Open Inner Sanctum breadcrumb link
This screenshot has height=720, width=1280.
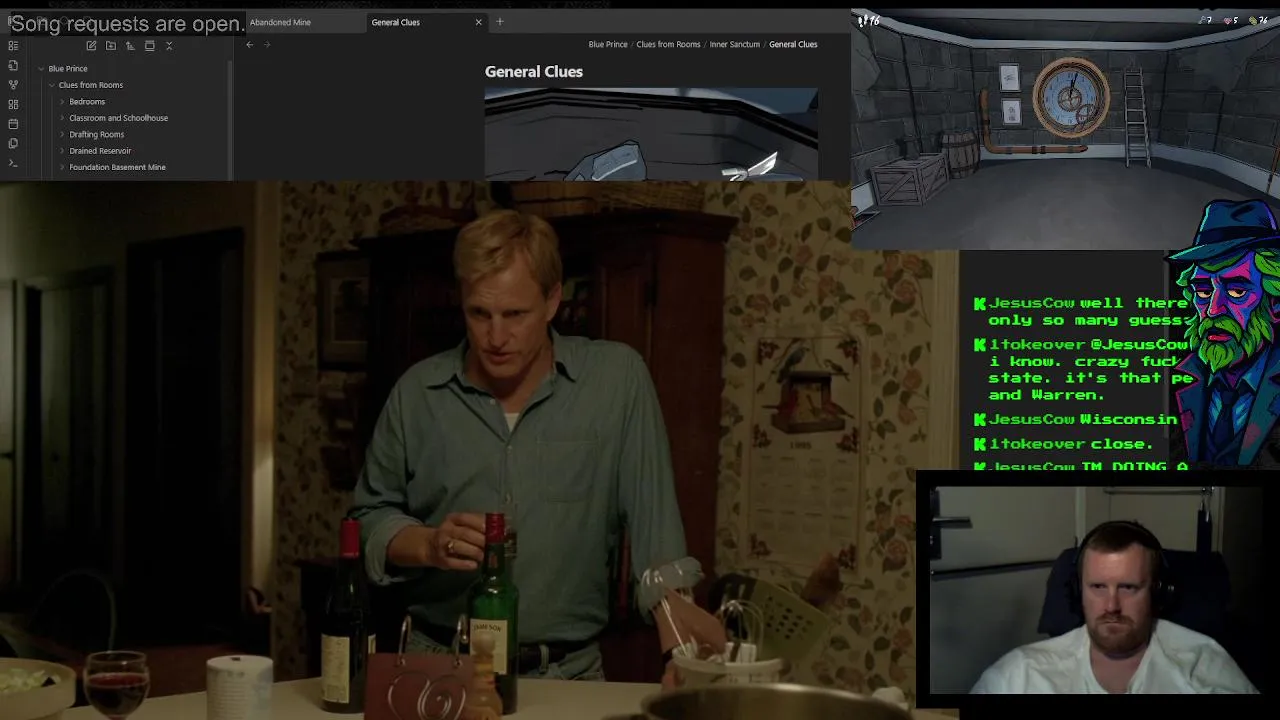pyautogui.click(x=735, y=44)
